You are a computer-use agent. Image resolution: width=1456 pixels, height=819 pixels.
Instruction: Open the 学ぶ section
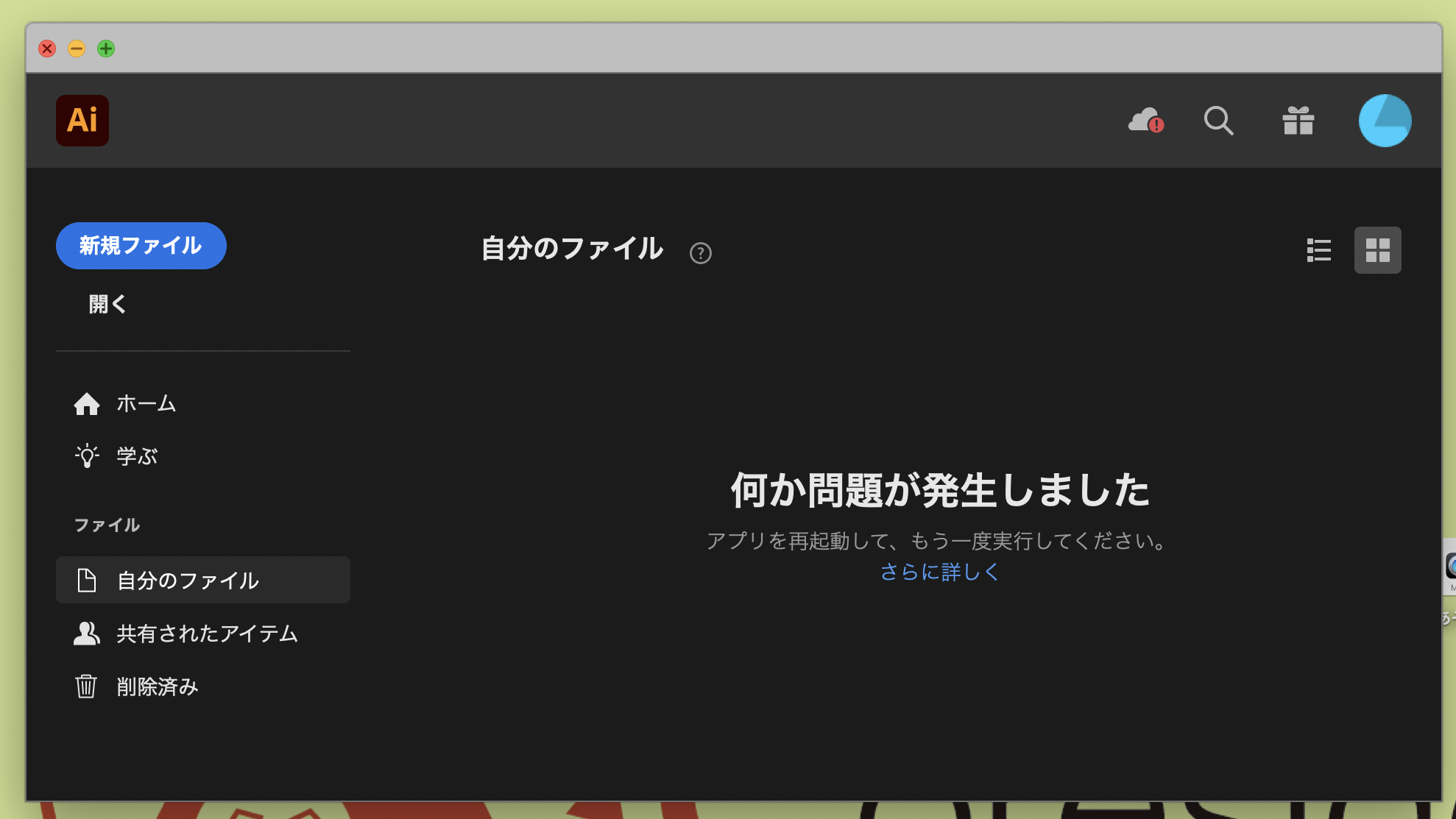coord(137,456)
